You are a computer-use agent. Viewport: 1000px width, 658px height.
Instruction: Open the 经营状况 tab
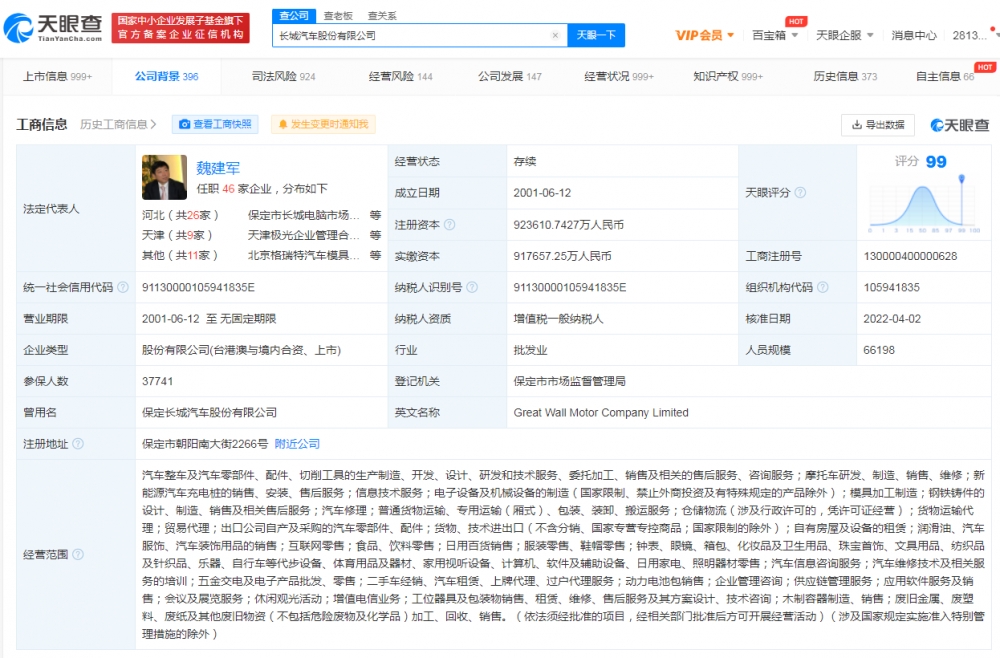[619, 77]
